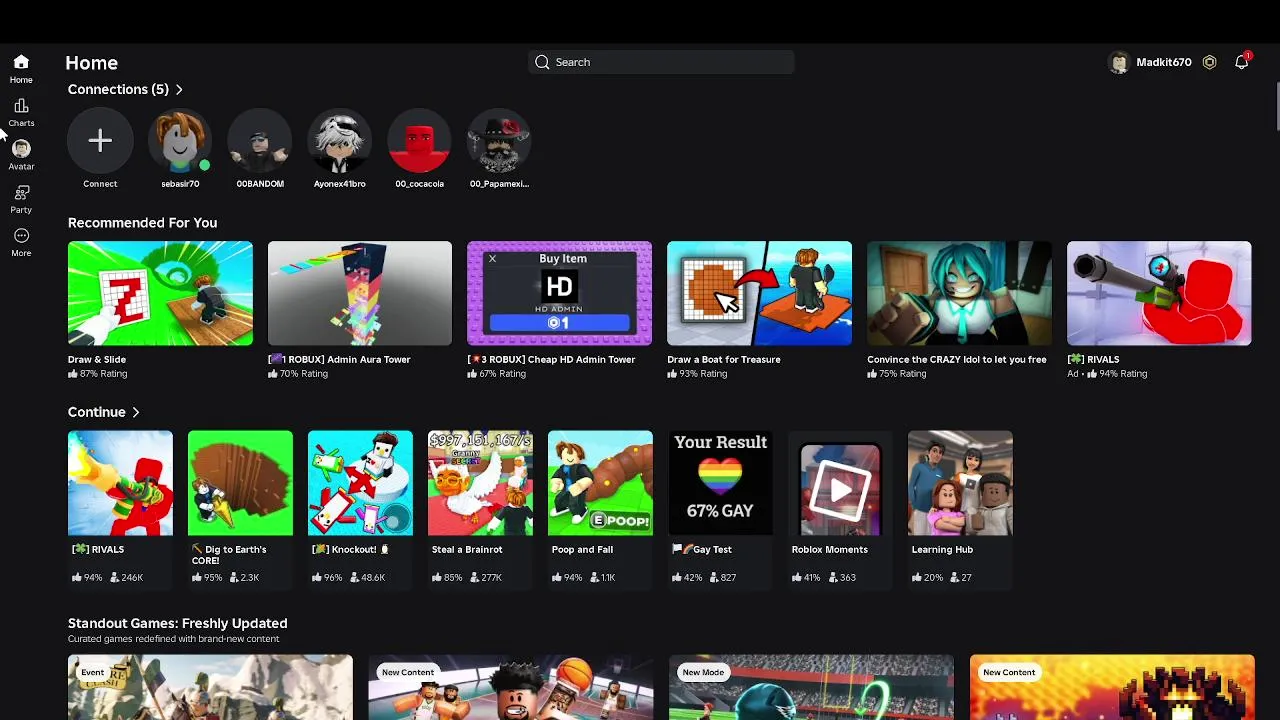Open 00BANDOM's connection avatar
Viewport: 1280px width, 720px height.
pos(260,141)
